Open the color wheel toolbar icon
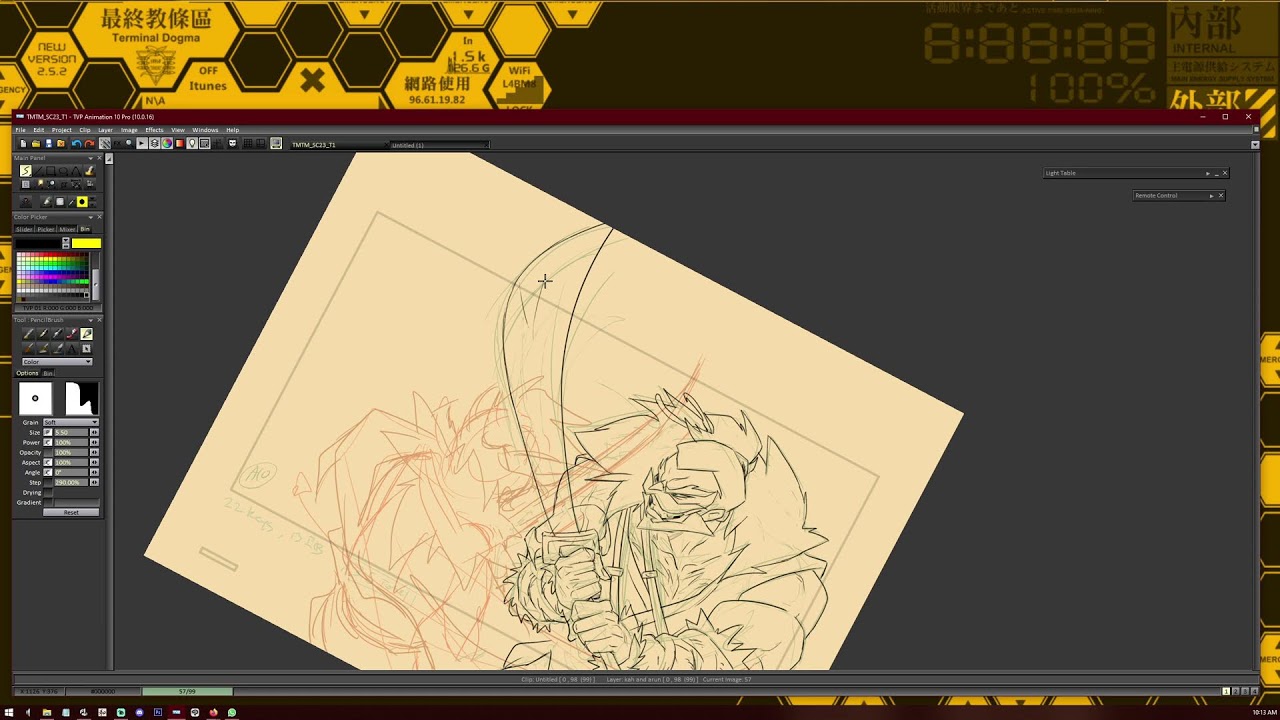Viewport: 1280px width, 720px height. coord(167,144)
